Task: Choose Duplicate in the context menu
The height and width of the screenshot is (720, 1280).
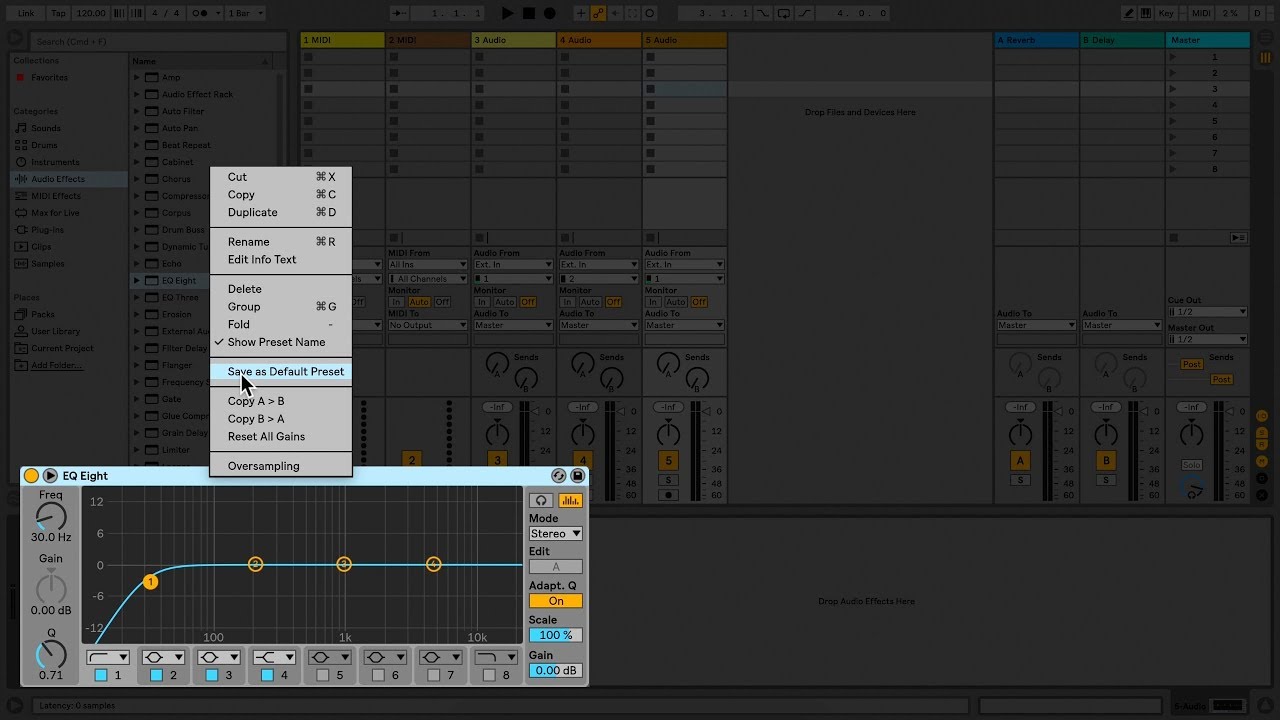Action: pyautogui.click(x=281, y=212)
